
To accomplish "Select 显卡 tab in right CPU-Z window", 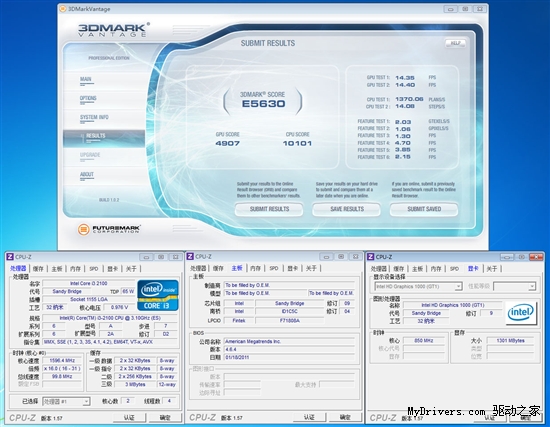I will 473,268.
